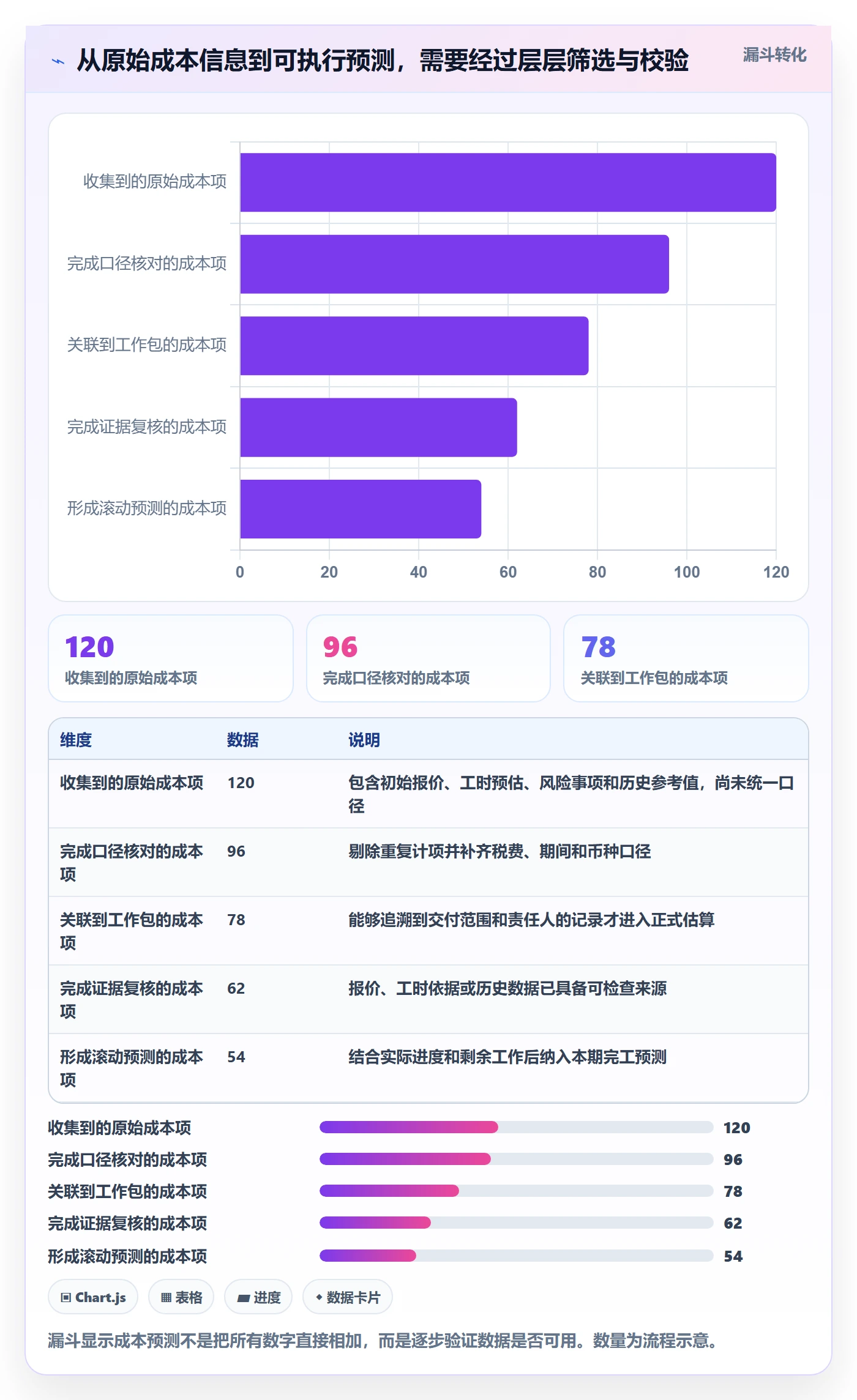Click the chart bar for 完成口径核对的成本项
The height and width of the screenshot is (1400, 857).
[454, 264]
